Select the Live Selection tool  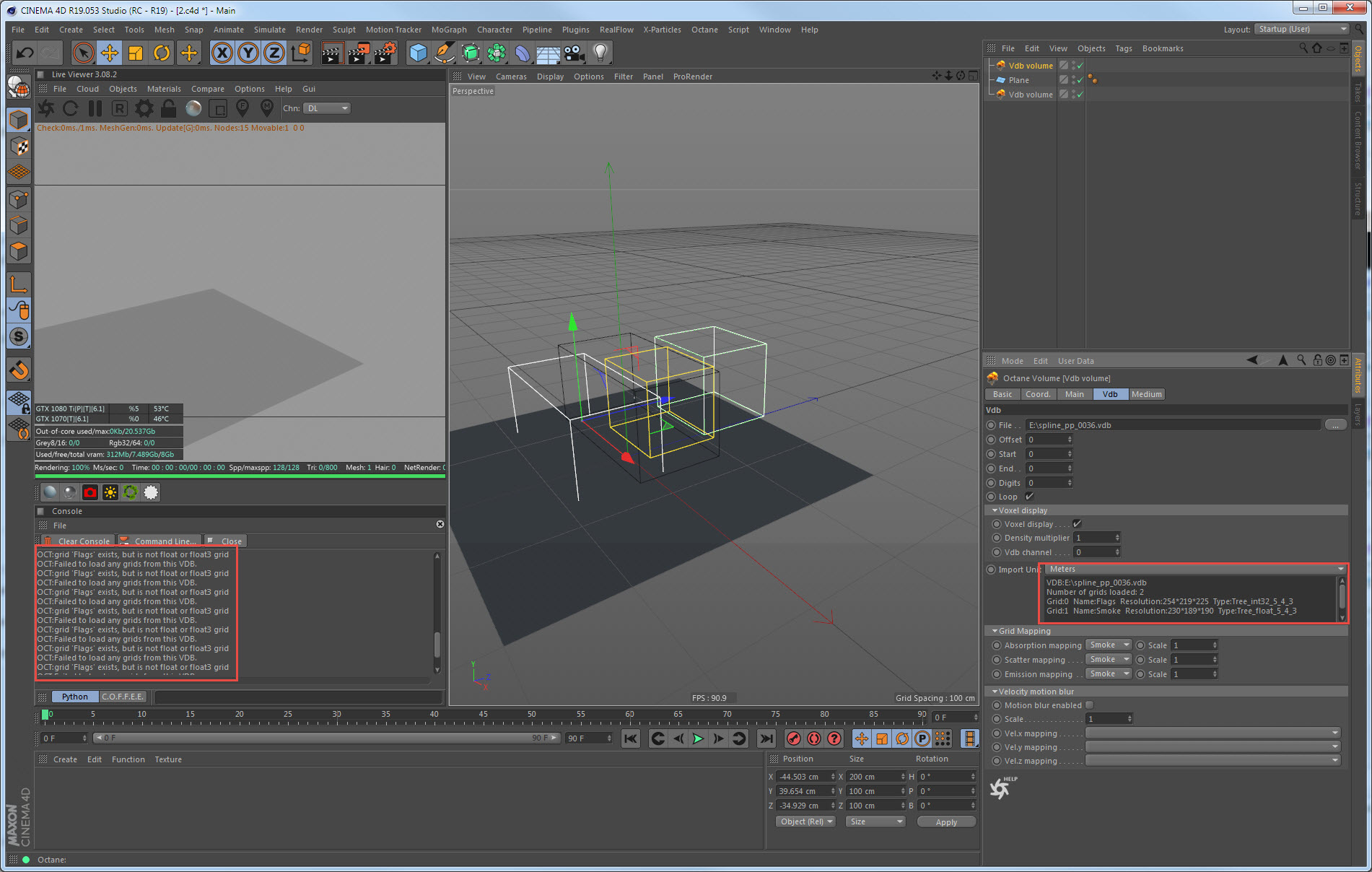coord(83,53)
